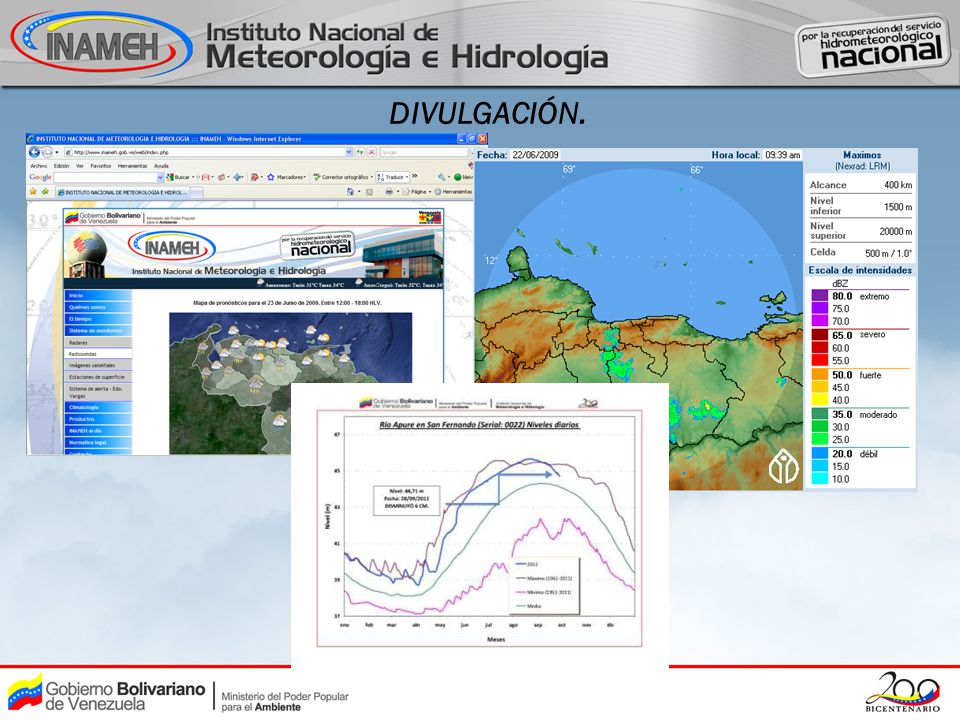Viewport: 960px width, 720px height.
Task: Open the Buscar dropdown arrow
Action: [193, 177]
